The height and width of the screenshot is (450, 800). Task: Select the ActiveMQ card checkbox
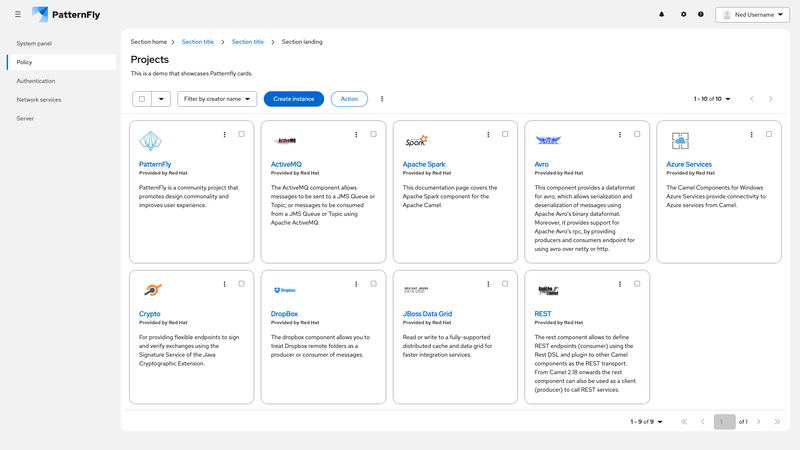[373, 134]
